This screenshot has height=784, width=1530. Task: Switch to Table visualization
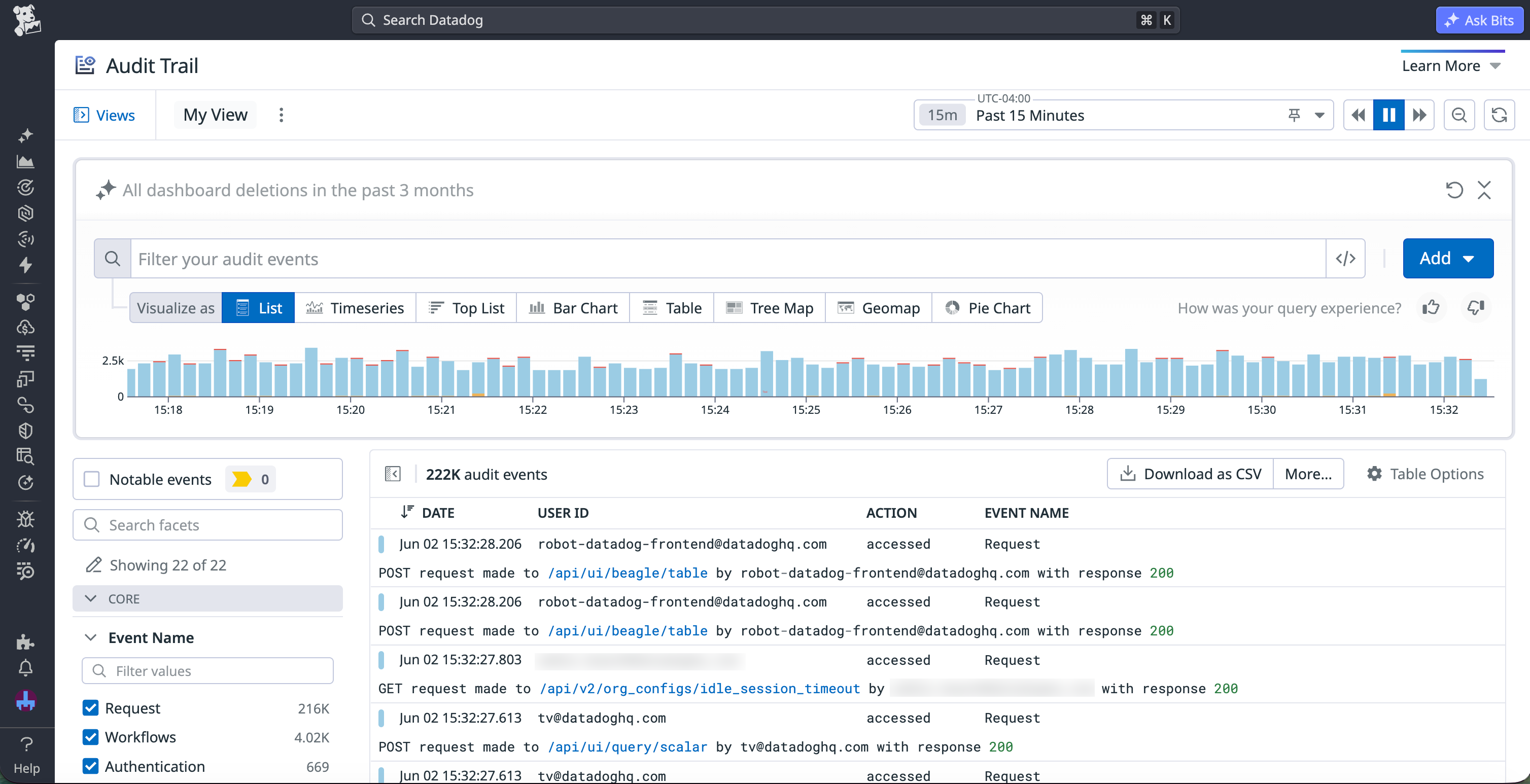(x=672, y=308)
